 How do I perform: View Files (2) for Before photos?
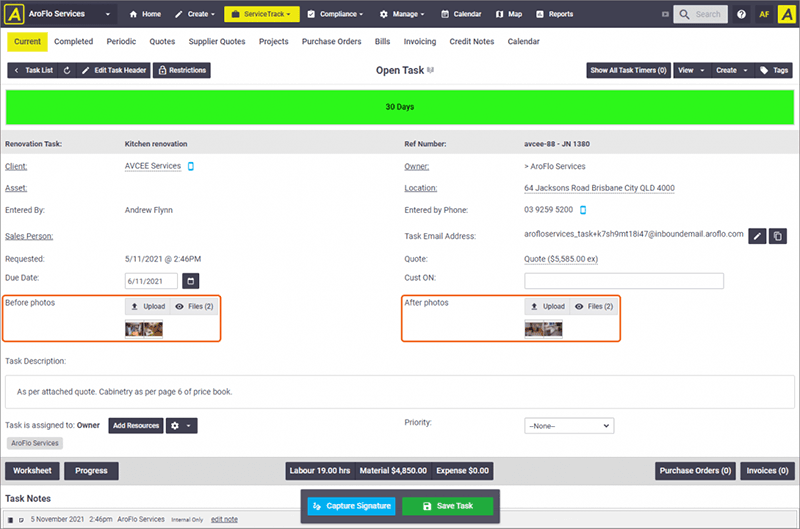(194, 307)
